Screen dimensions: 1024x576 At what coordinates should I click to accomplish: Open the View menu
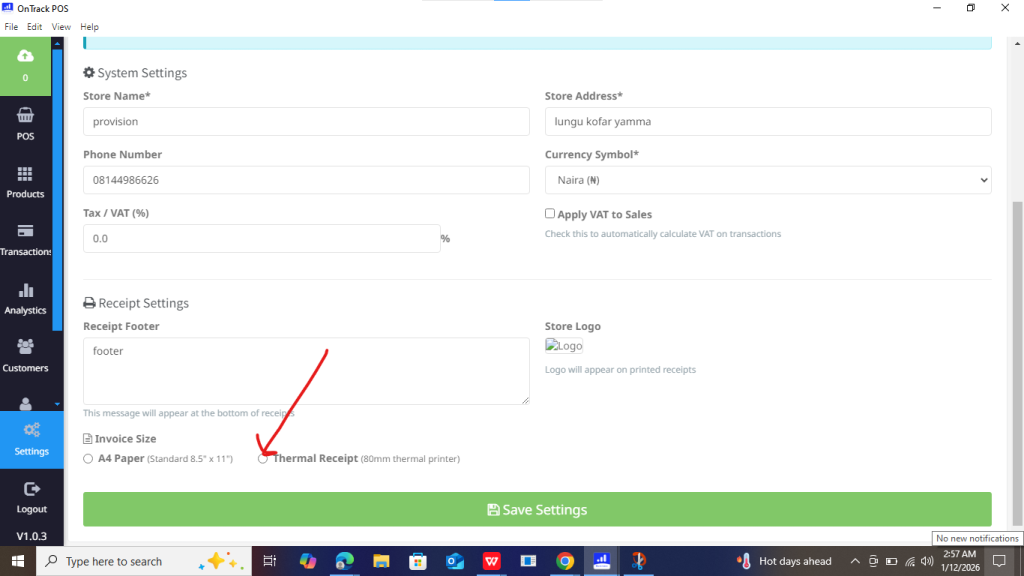(x=61, y=27)
